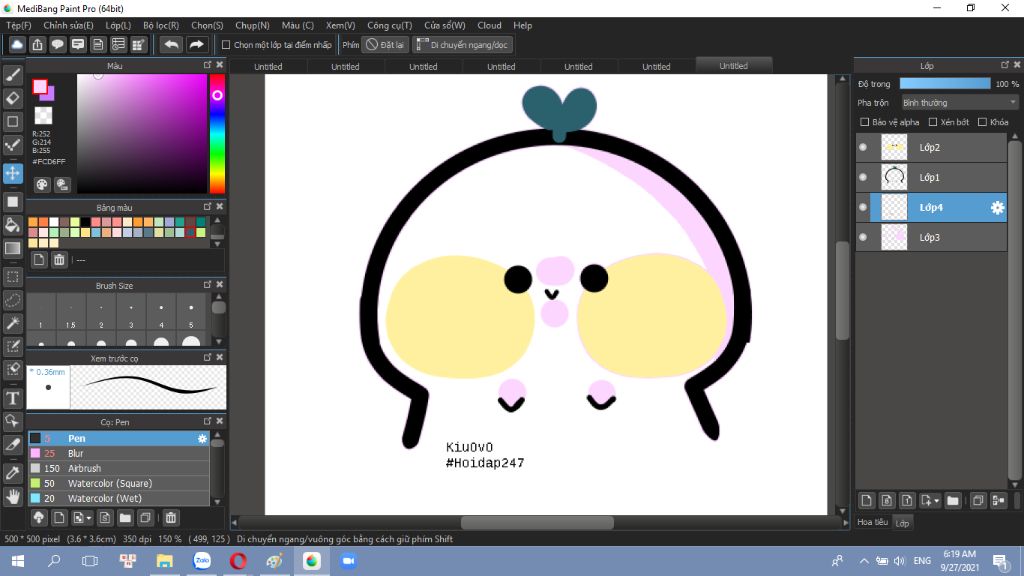Screen dimensions: 1024x576
Task: Select Watercolor (Square) brush
Action: pyautogui.click(x=118, y=483)
